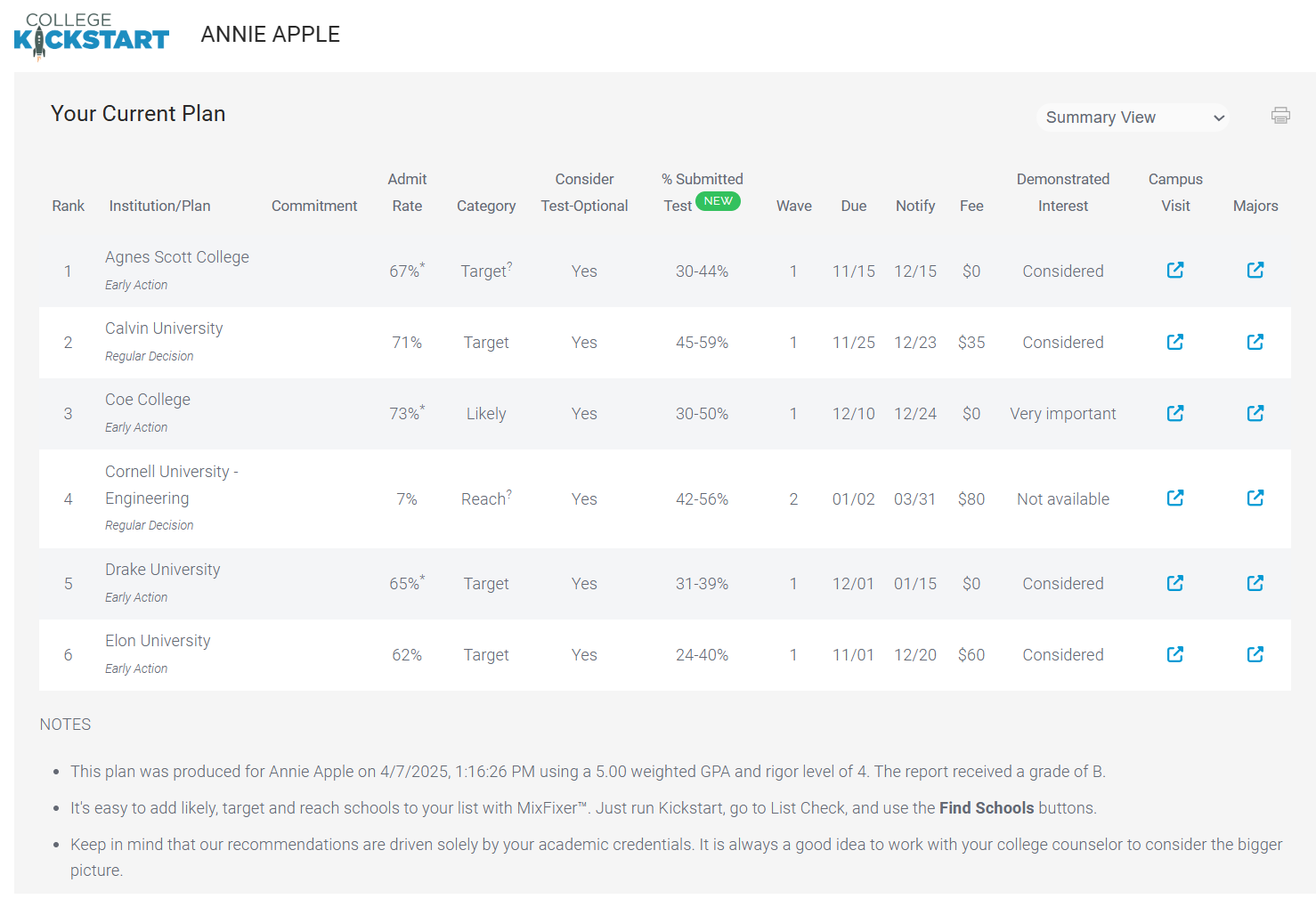
Task: Click Agnes Scott's Target? category
Action: click(486, 271)
